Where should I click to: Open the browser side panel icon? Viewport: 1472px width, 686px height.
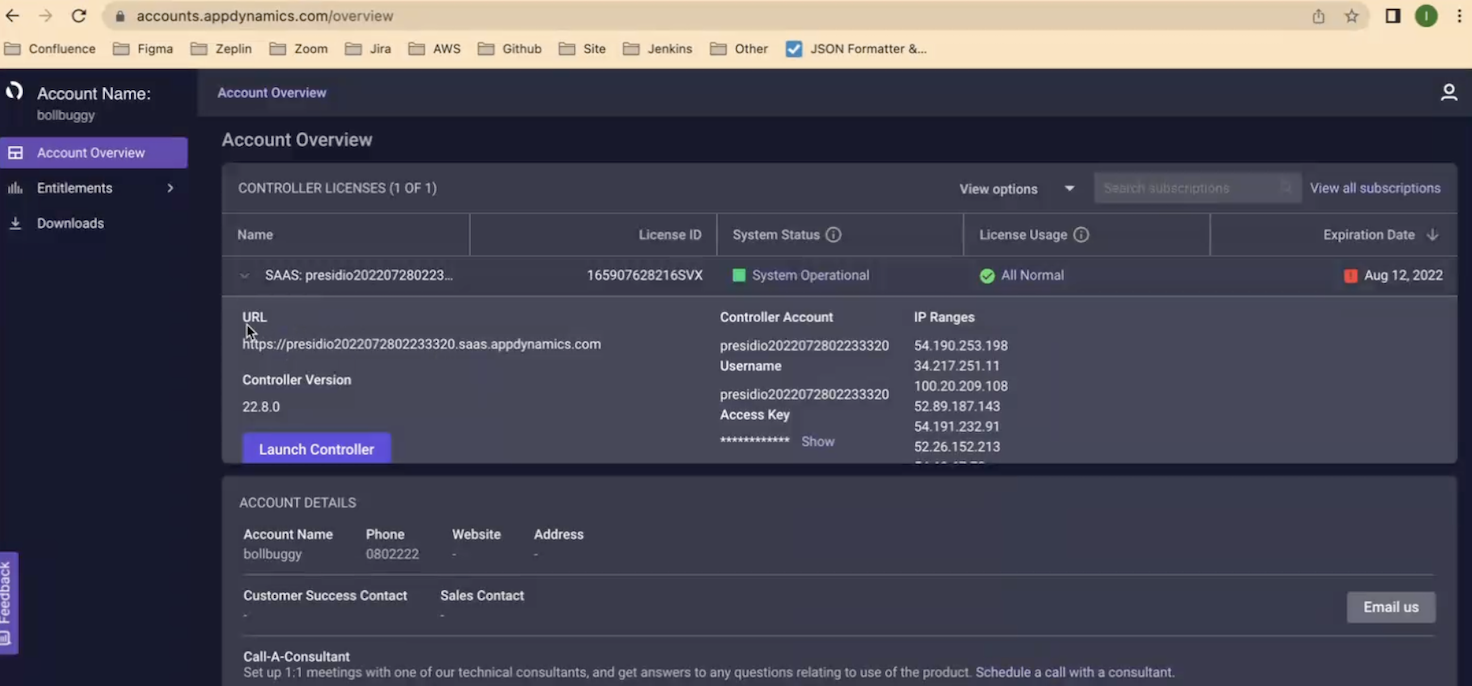[1392, 16]
